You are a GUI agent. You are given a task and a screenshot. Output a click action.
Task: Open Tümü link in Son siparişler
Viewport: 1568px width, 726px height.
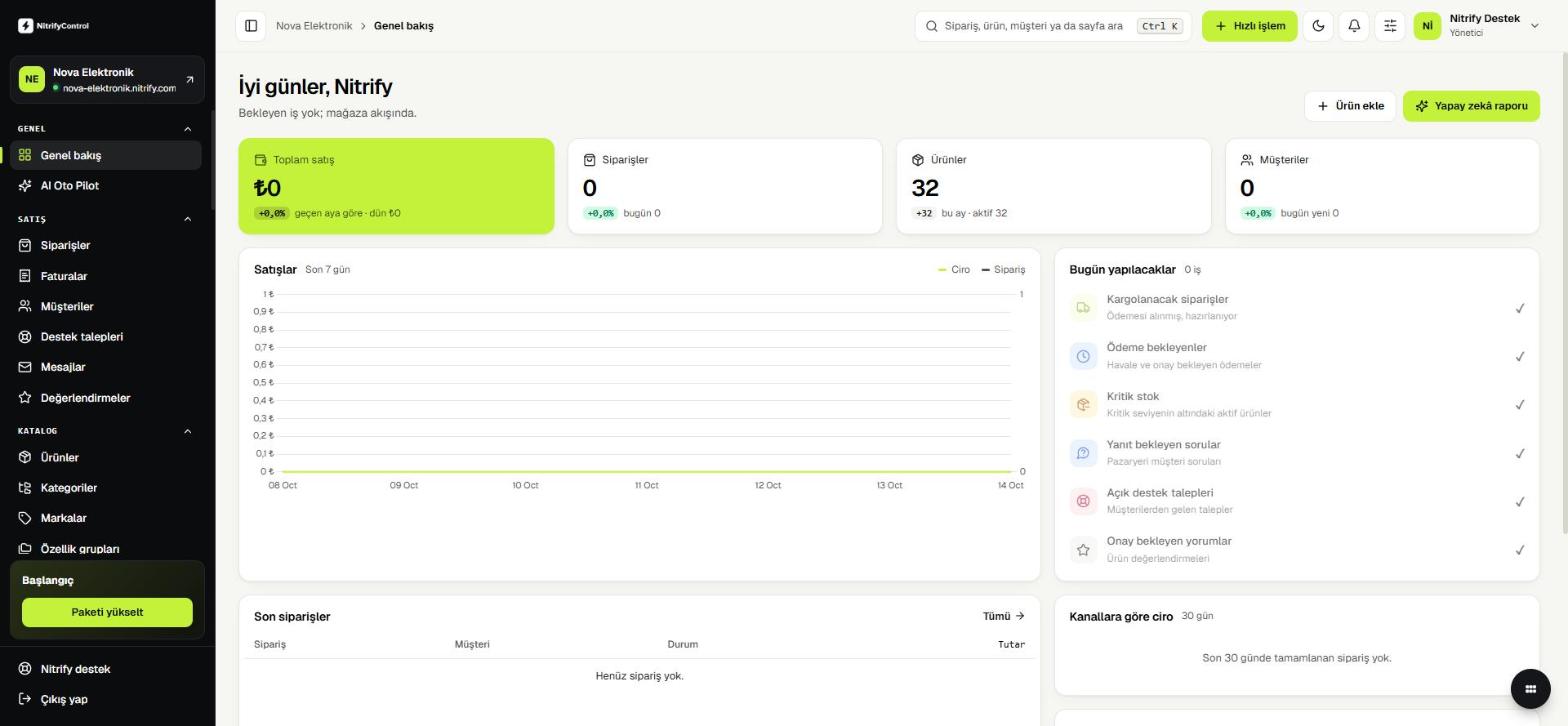(x=1003, y=616)
